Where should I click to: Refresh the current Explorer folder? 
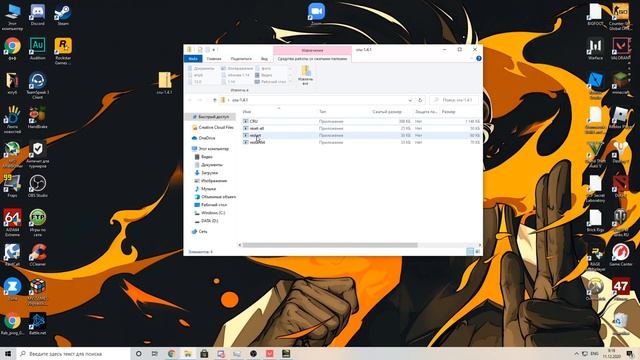point(420,100)
